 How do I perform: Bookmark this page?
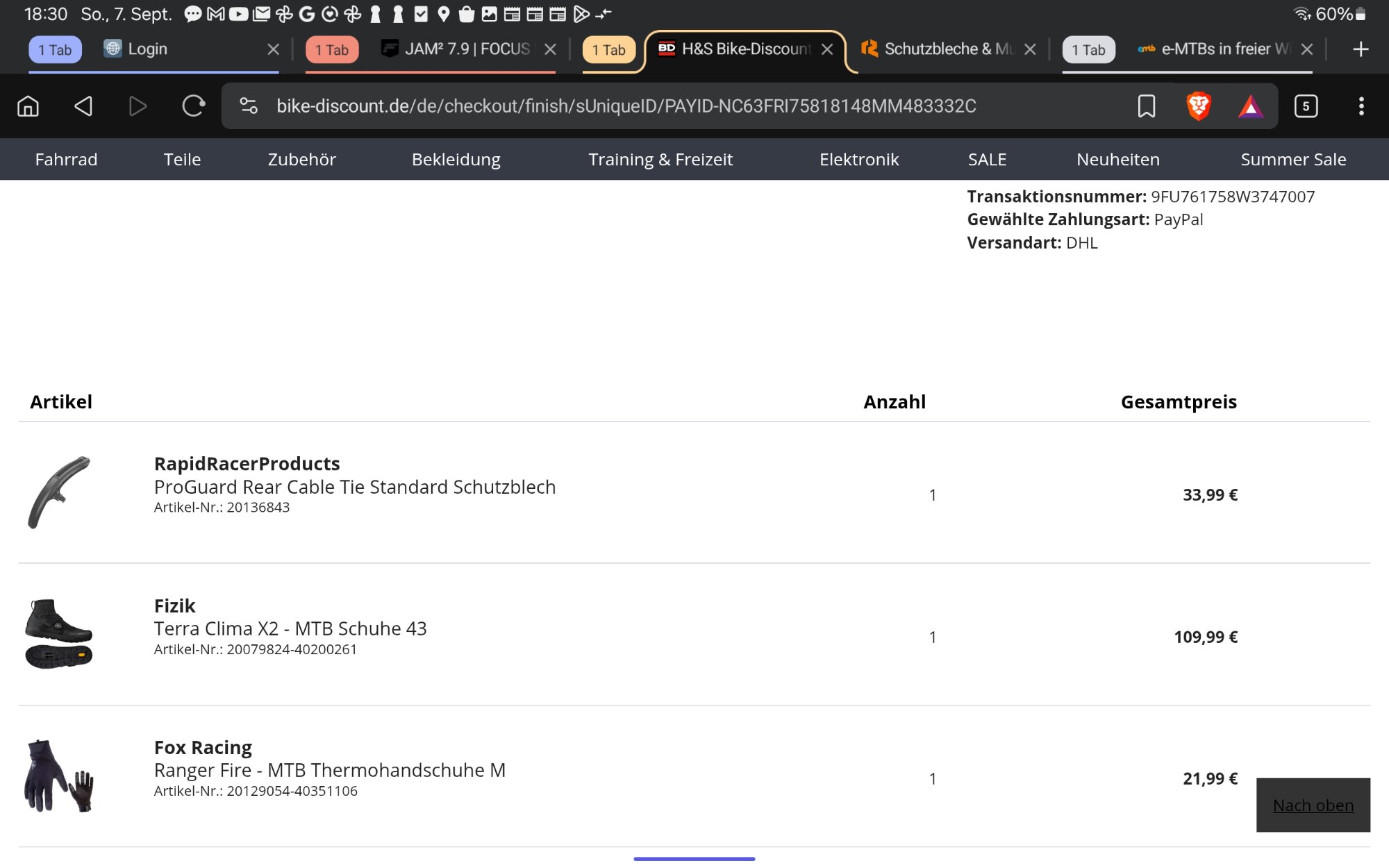pyautogui.click(x=1146, y=106)
